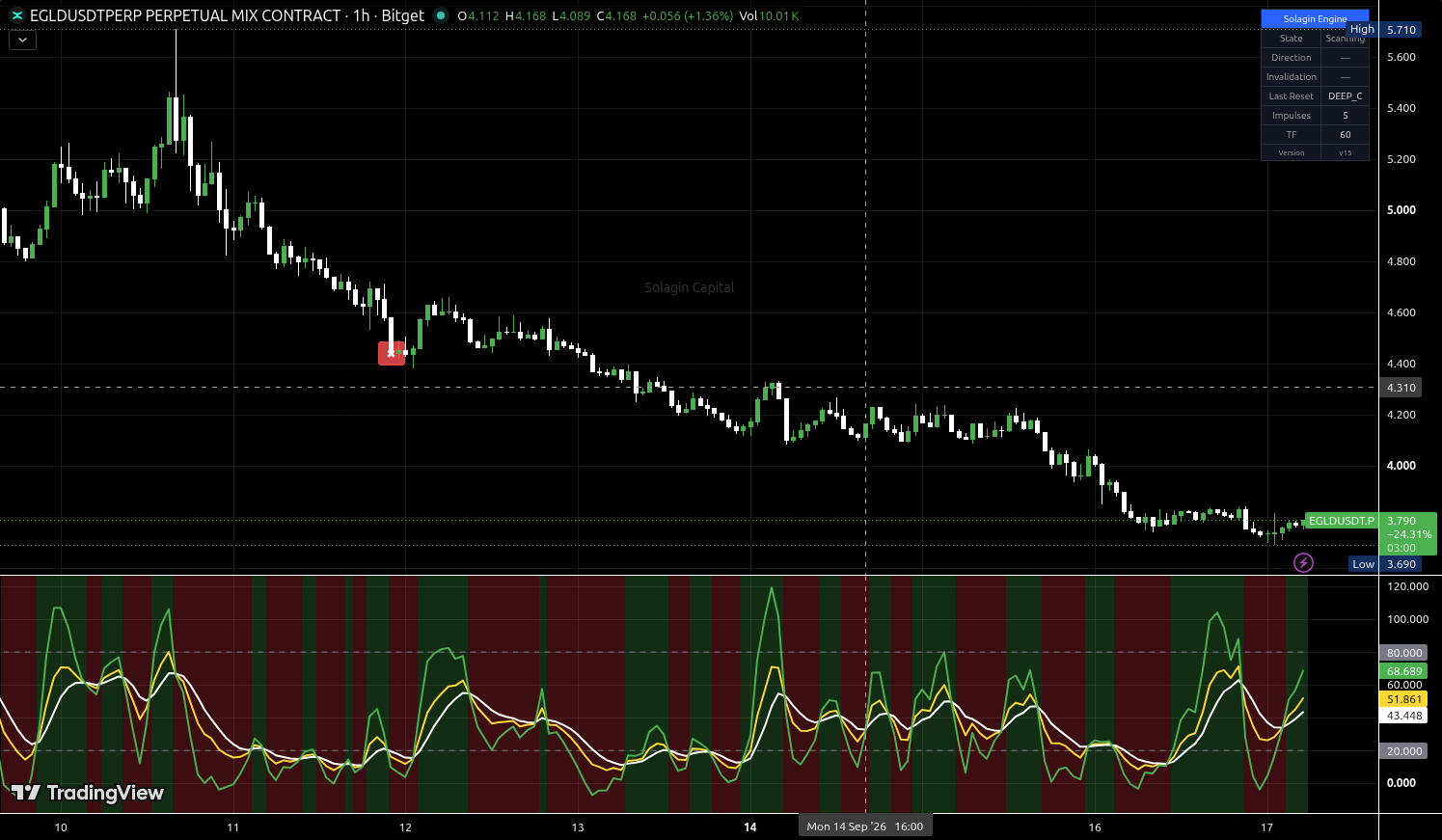Image resolution: width=1442 pixels, height=840 pixels.
Task: Click the v15 version cell
Action: click(x=1346, y=152)
